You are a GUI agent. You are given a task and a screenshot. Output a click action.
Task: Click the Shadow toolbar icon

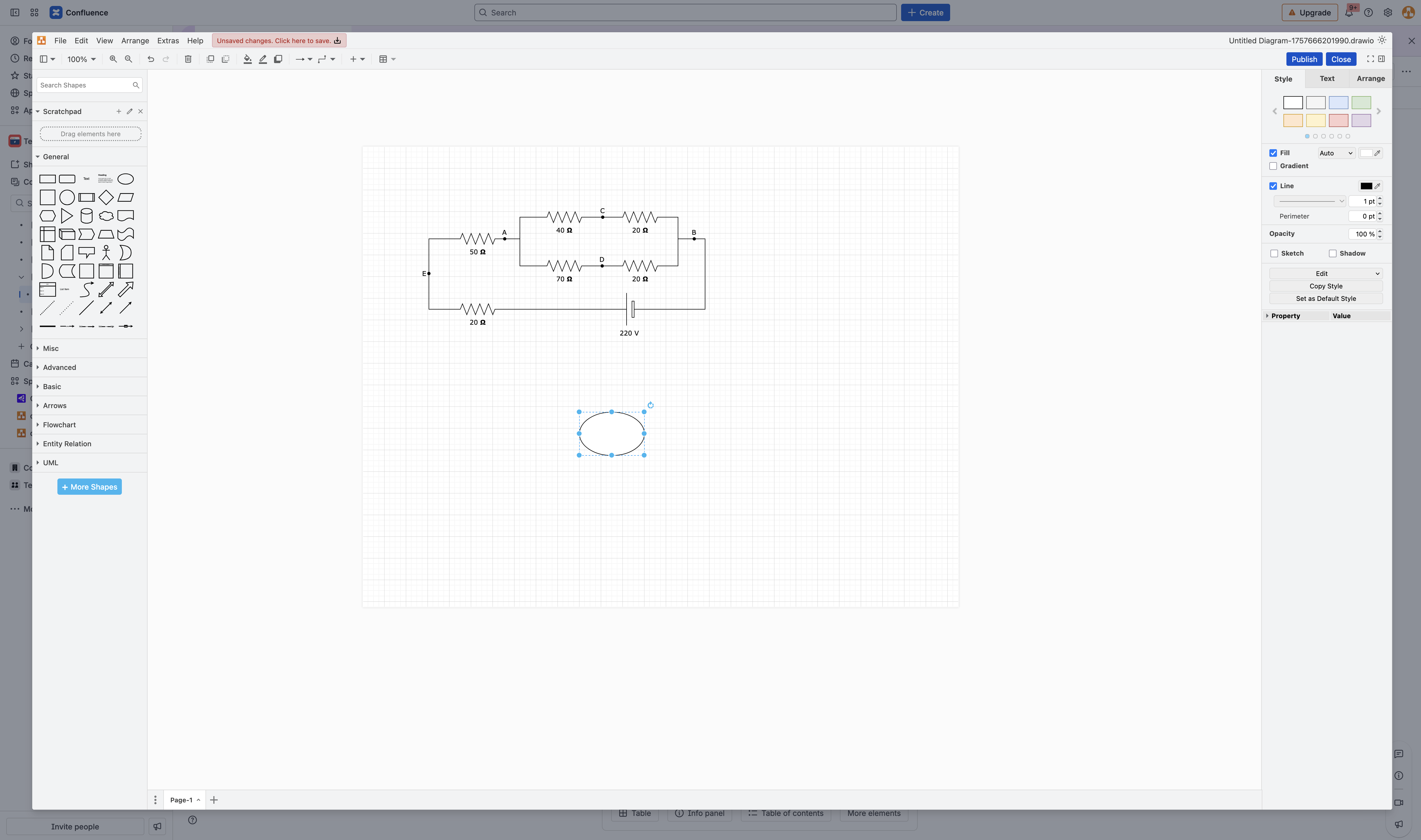(x=278, y=59)
